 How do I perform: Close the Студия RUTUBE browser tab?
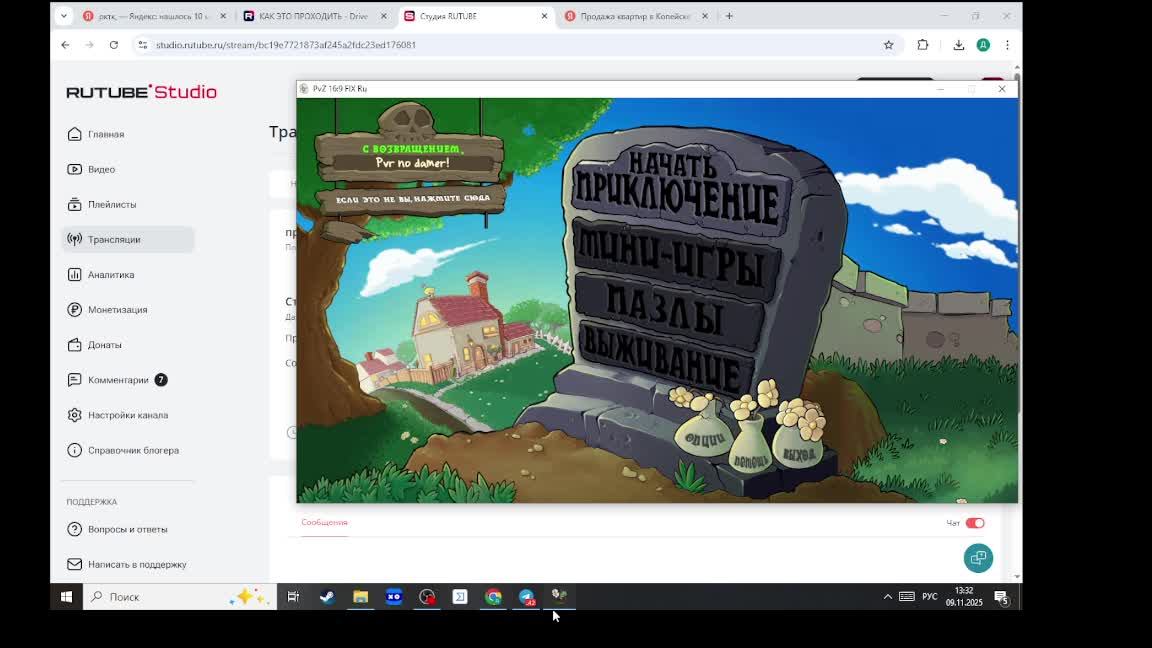tap(544, 16)
